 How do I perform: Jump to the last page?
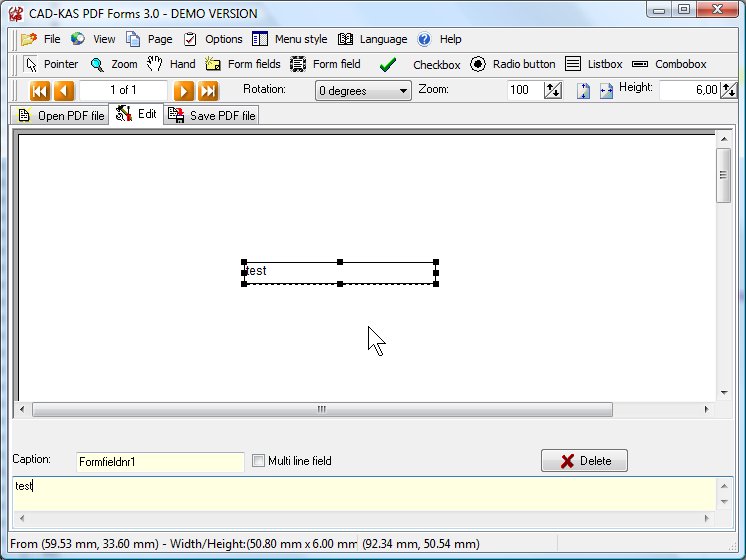click(208, 91)
